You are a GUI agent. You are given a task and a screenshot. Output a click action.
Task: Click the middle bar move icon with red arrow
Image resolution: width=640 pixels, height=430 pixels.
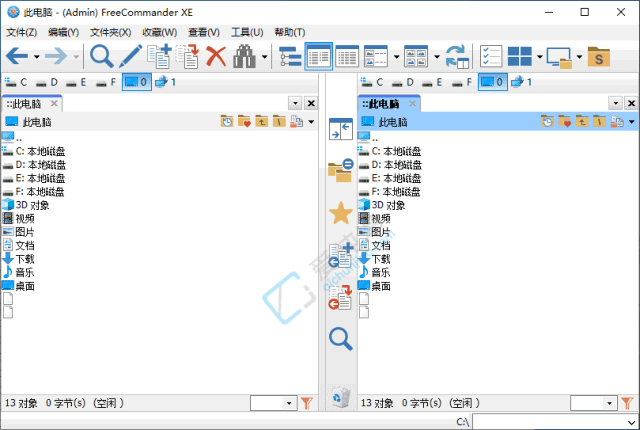coord(340,297)
